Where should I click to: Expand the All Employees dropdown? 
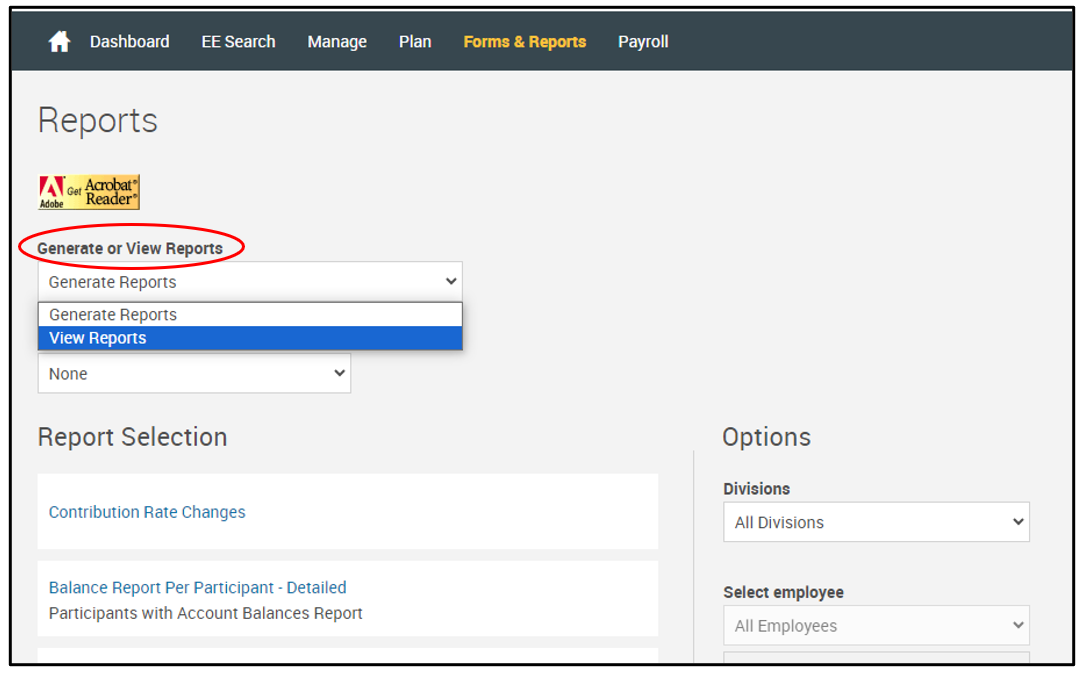[x=876, y=626]
